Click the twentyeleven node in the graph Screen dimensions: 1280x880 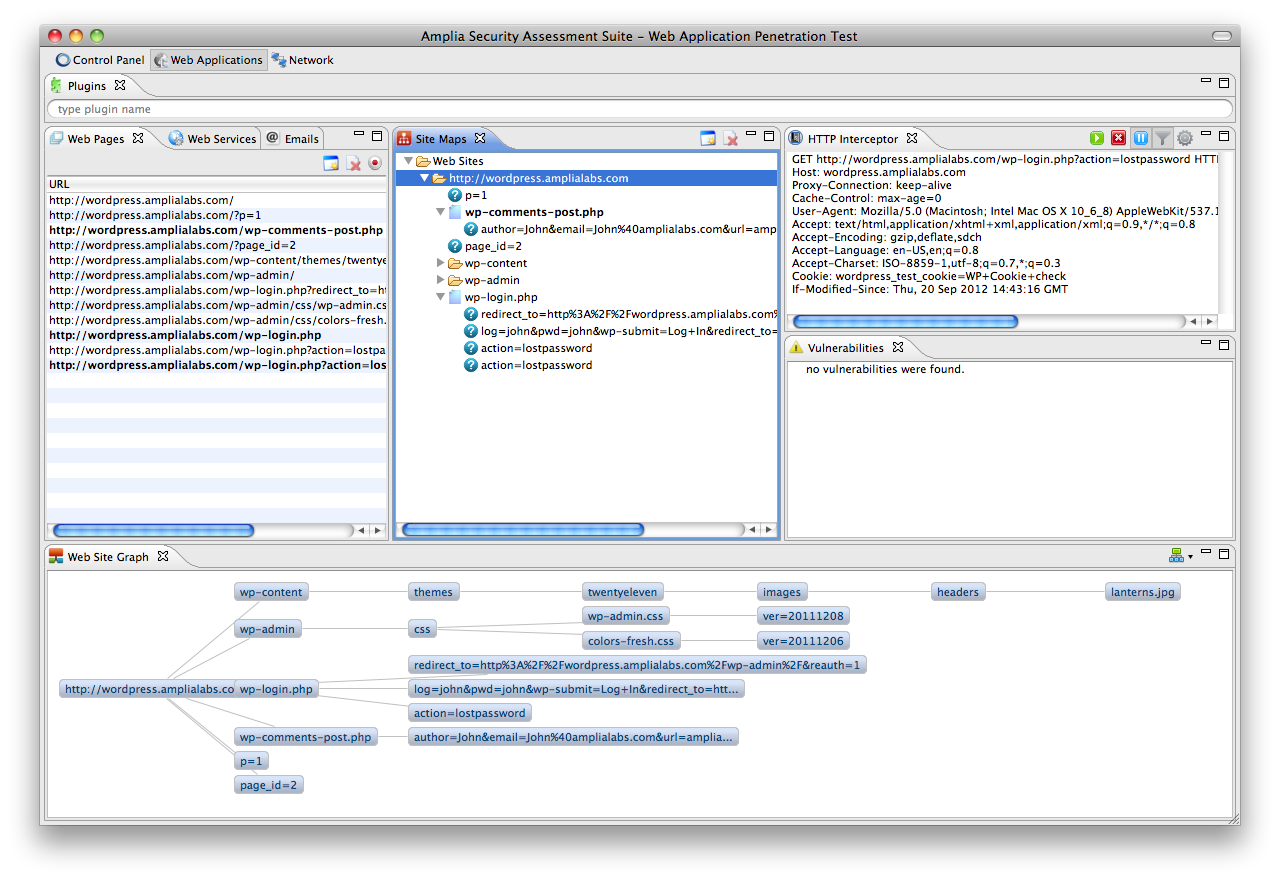tap(622, 592)
